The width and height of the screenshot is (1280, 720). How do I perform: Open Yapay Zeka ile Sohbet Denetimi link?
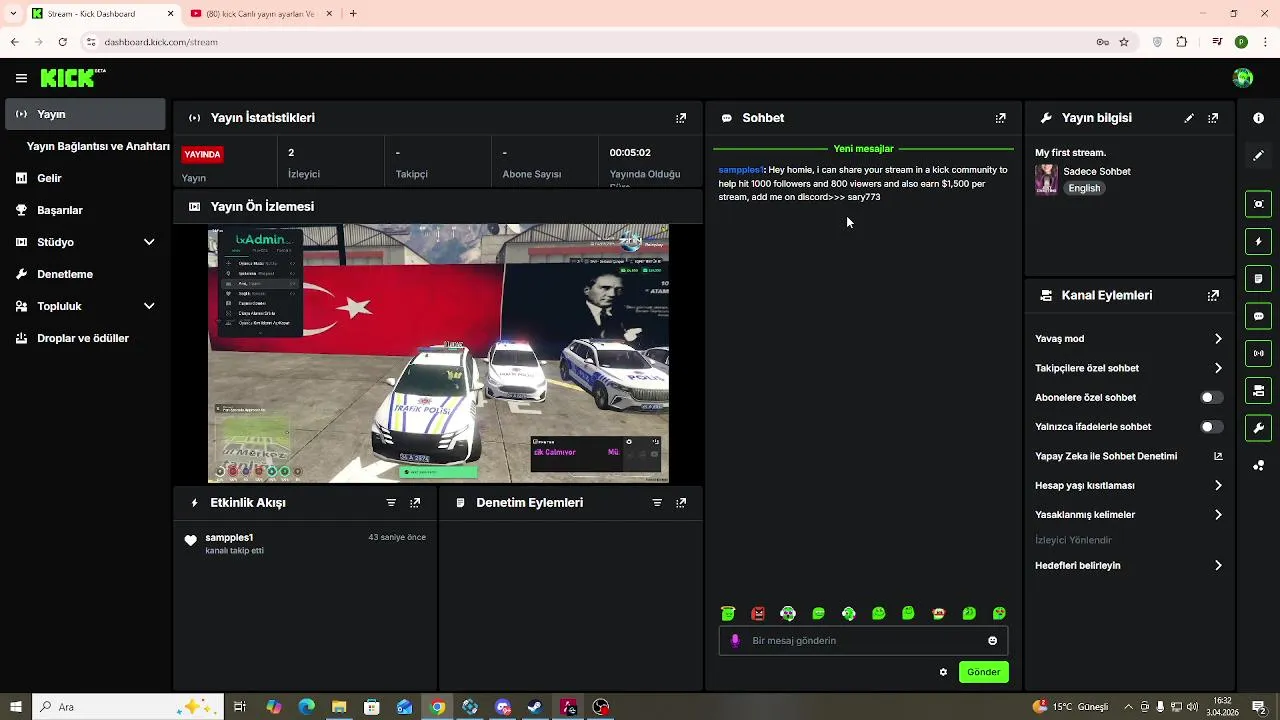tap(1128, 456)
